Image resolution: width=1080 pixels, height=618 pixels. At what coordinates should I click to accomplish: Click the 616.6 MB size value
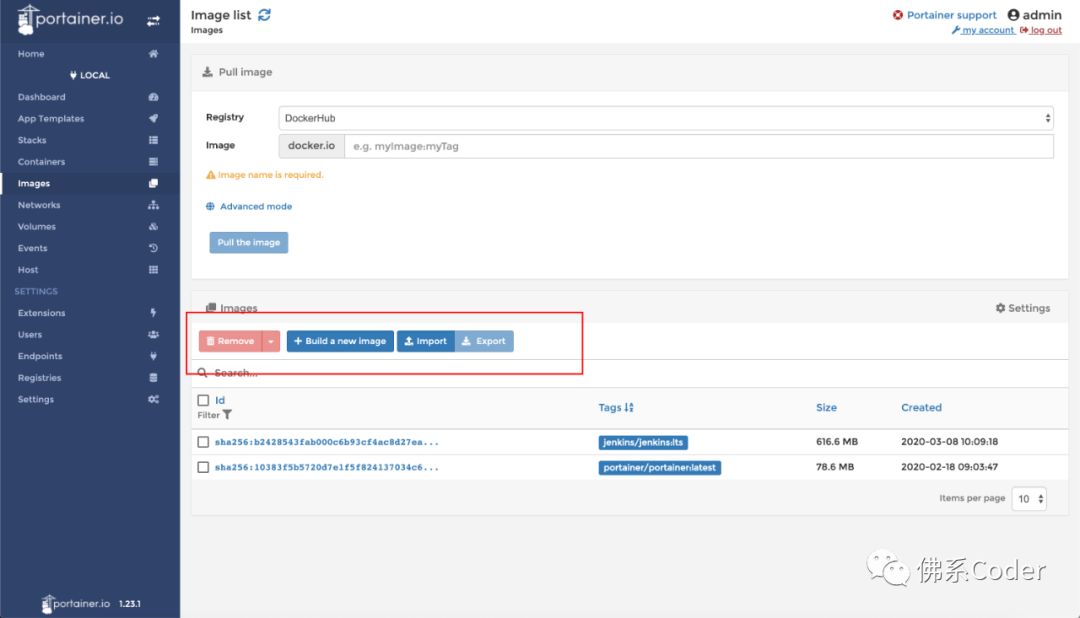[837, 442]
